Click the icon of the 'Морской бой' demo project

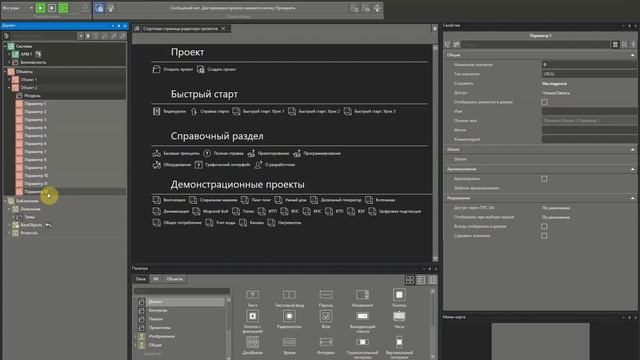point(196,211)
